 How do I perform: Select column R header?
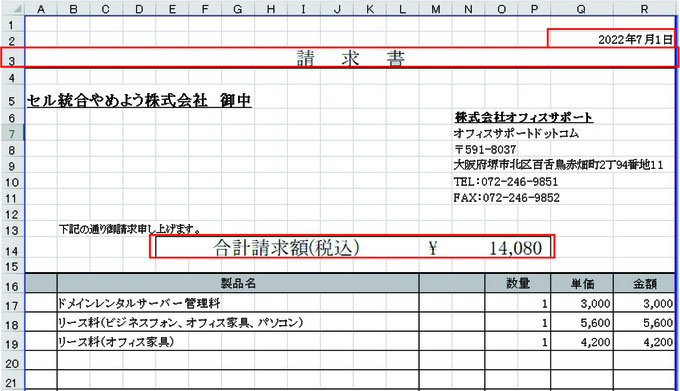(x=644, y=8)
